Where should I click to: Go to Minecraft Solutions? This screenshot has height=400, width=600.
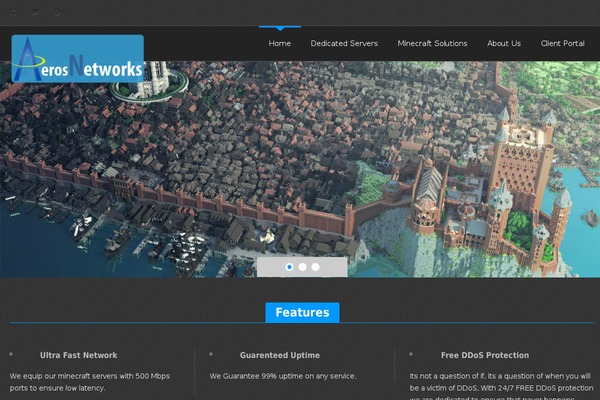[432, 44]
